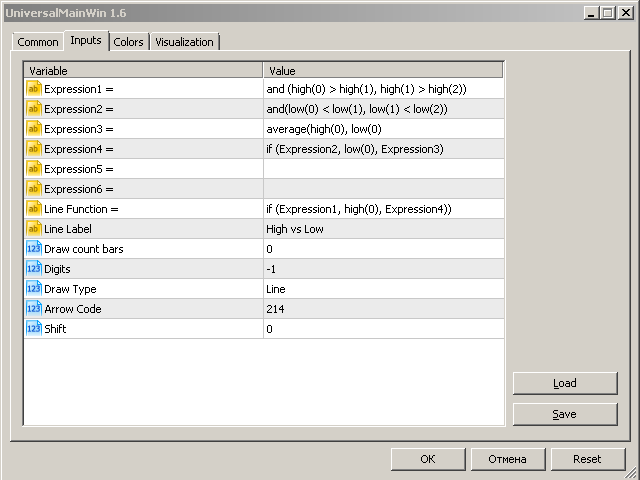Click the Variable column header
The height and width of the screenshot is (480, 640).
coord(144,71)
